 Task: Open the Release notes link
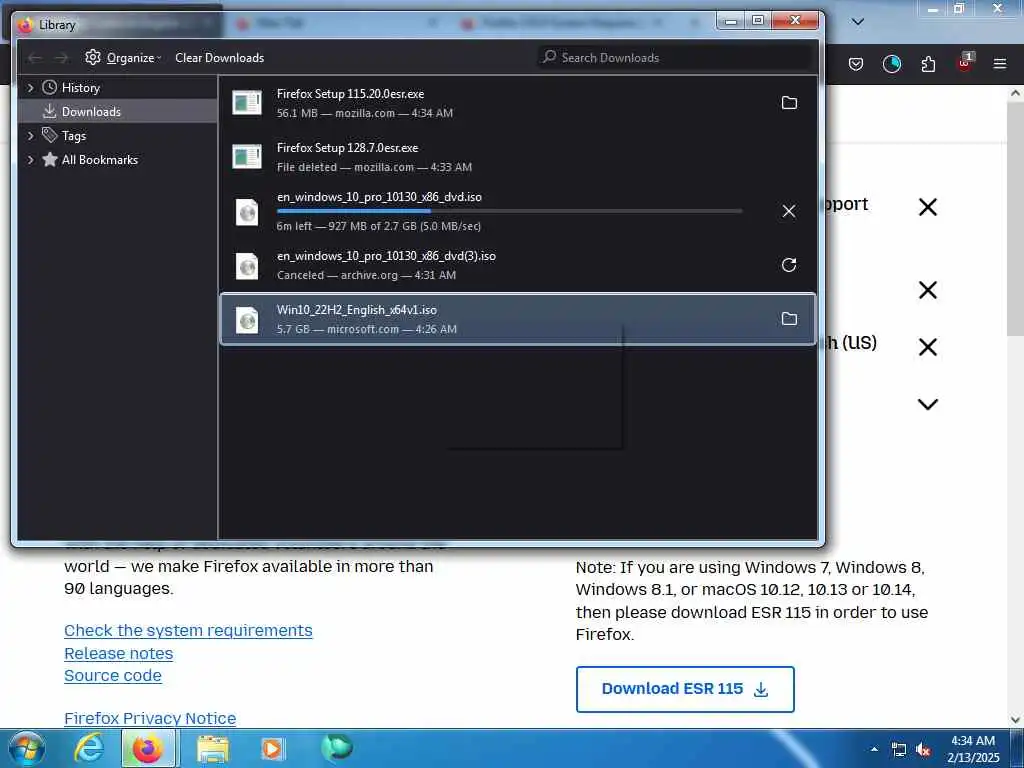(118, 653)
